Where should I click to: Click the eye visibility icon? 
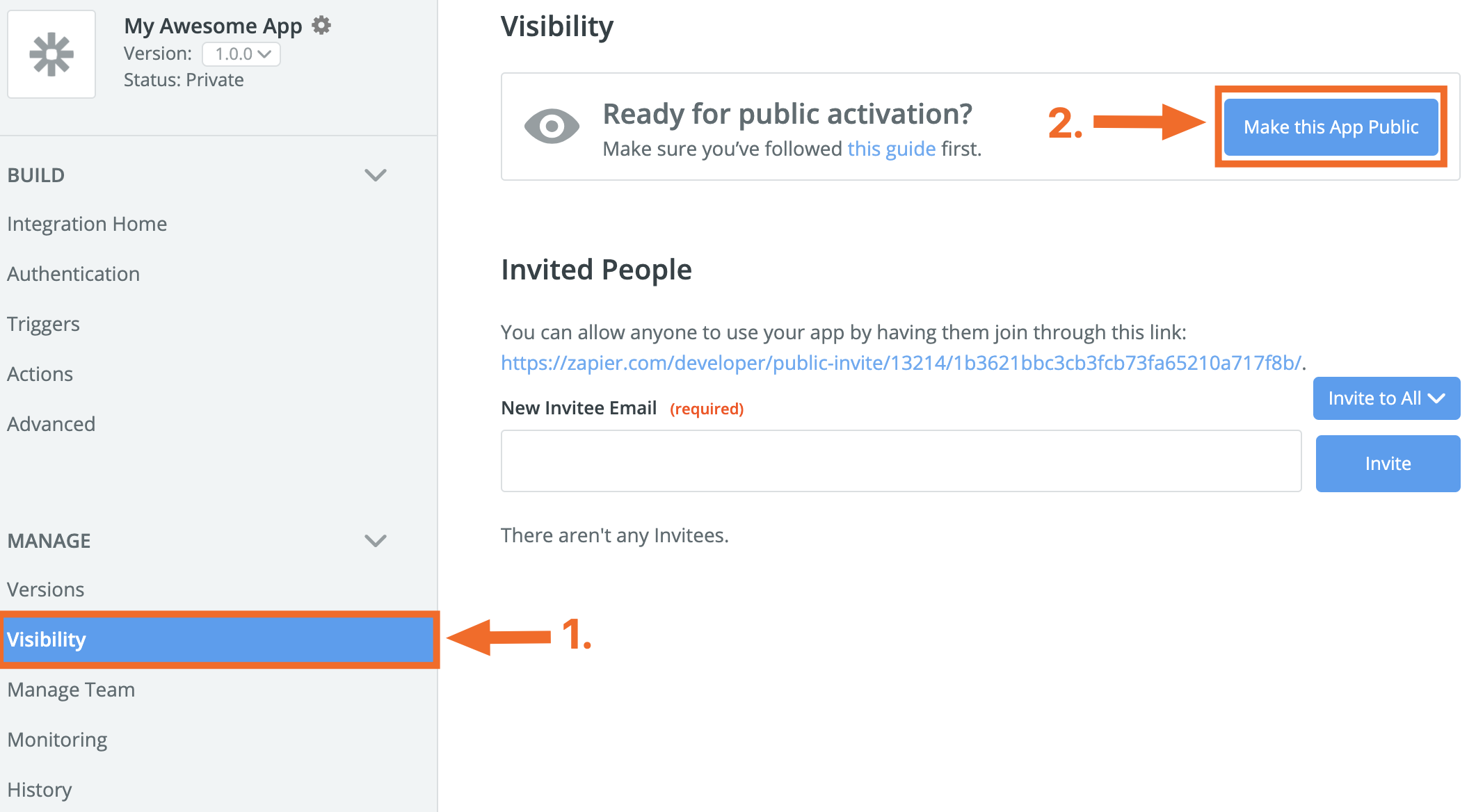coord(552,127)
